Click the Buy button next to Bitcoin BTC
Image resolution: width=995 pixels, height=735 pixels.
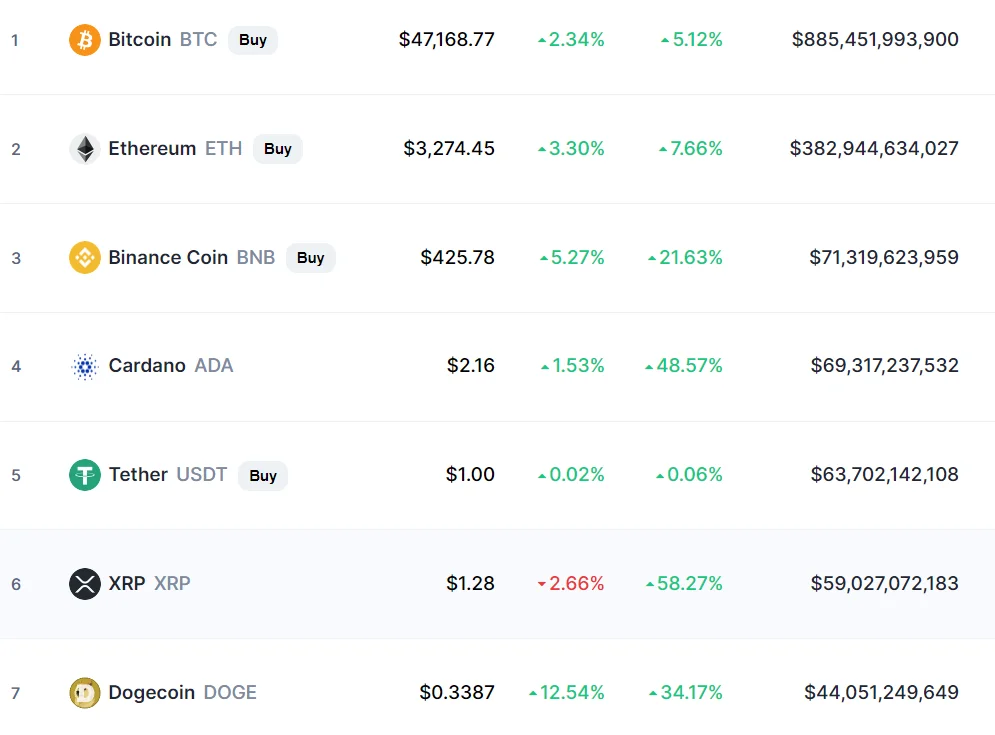(253, 40)
